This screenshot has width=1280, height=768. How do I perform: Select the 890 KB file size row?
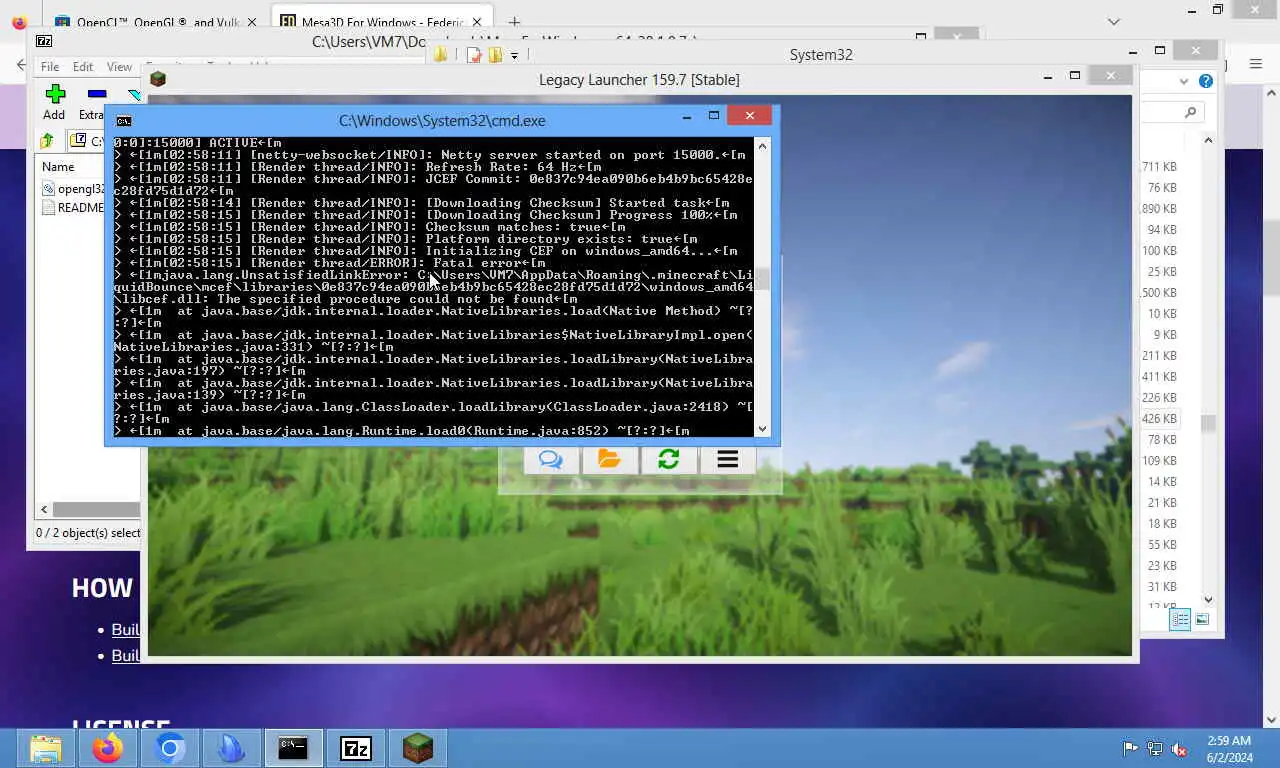[x=1160, y=209]
